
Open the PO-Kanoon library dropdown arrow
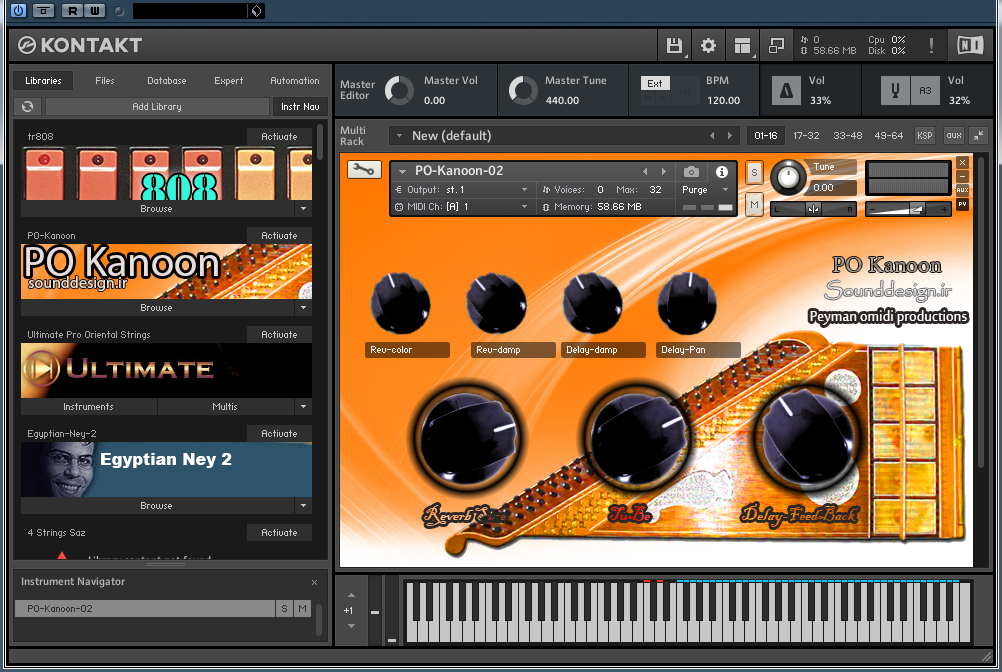(x=304, y=308)
